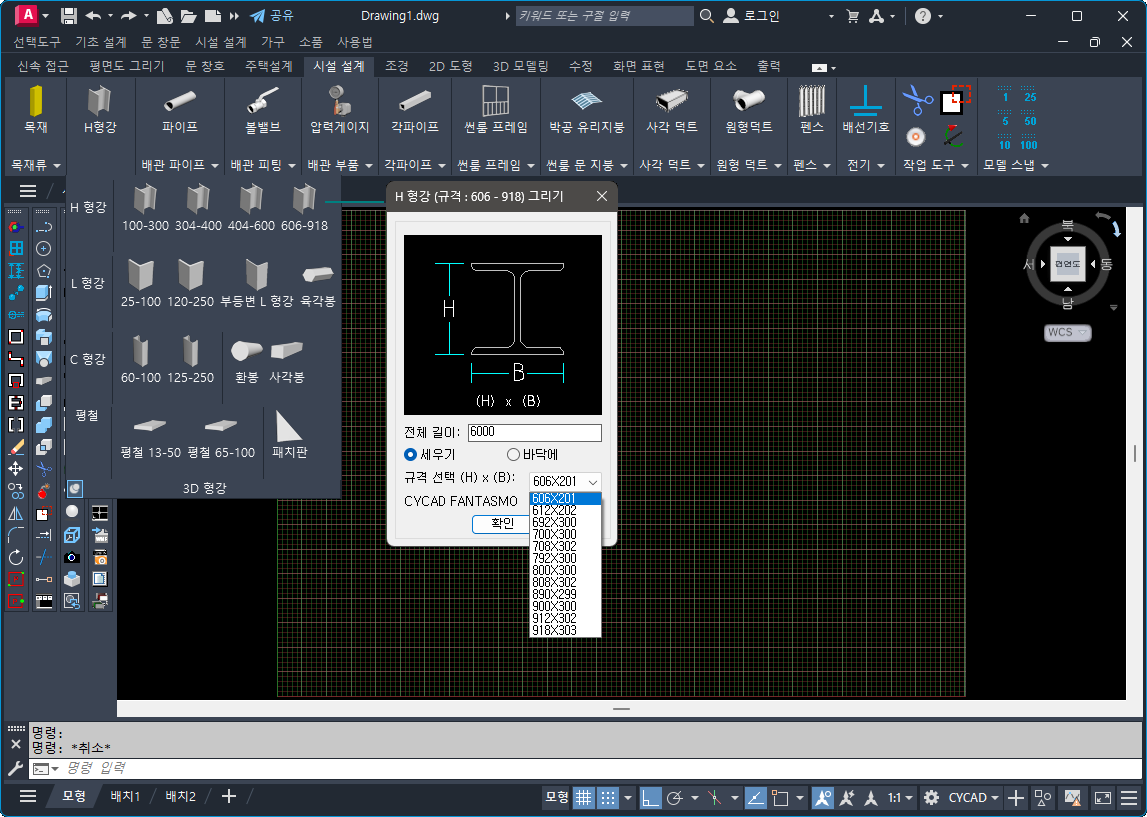Click the 썬룸 프레임 sunroom frame icon

495,102
